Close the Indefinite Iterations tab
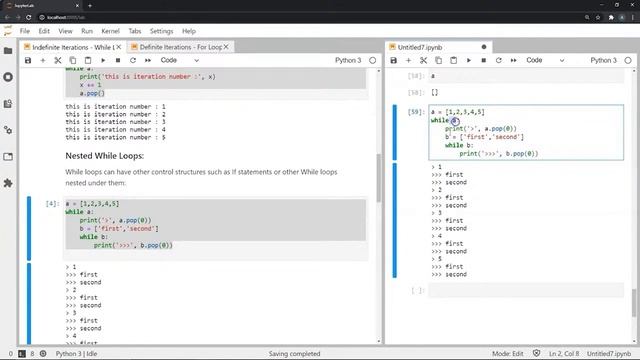The width and height of the screenshot is (640, 360). (119, 47)
